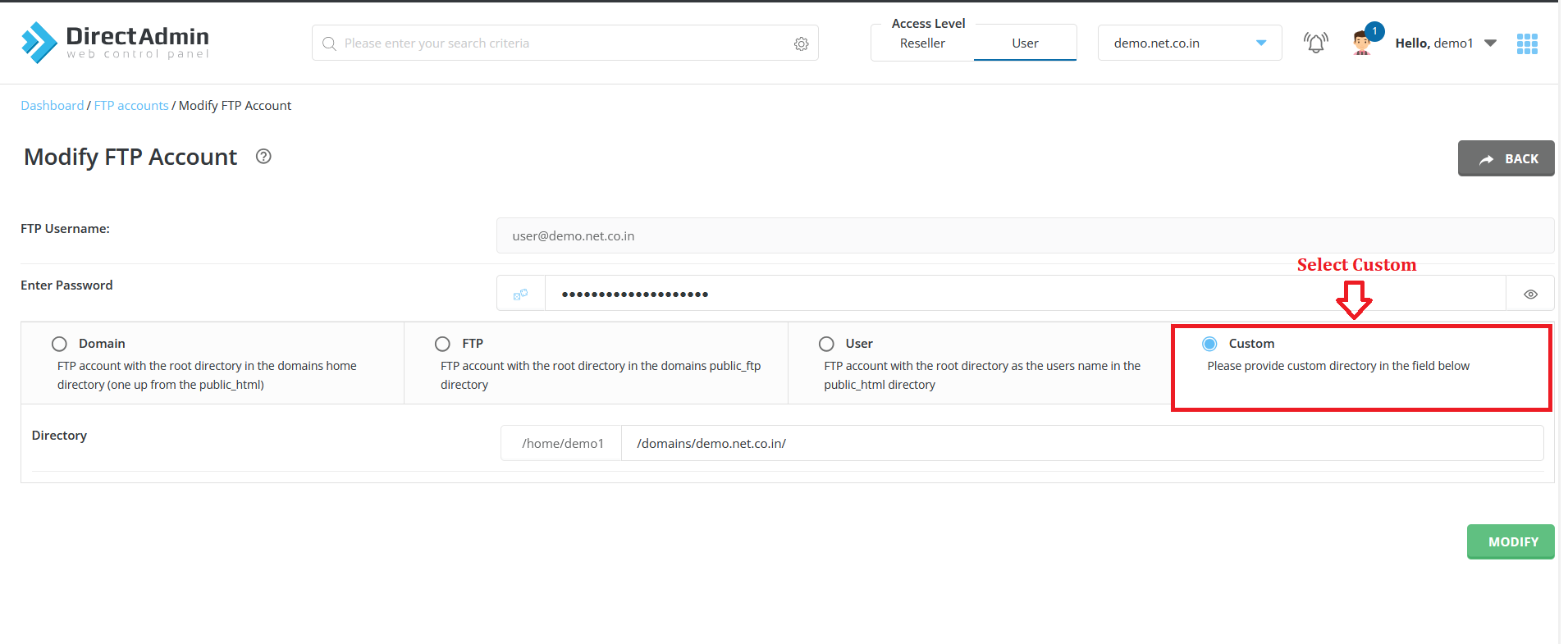Click the BACK button

[1506, 158]
